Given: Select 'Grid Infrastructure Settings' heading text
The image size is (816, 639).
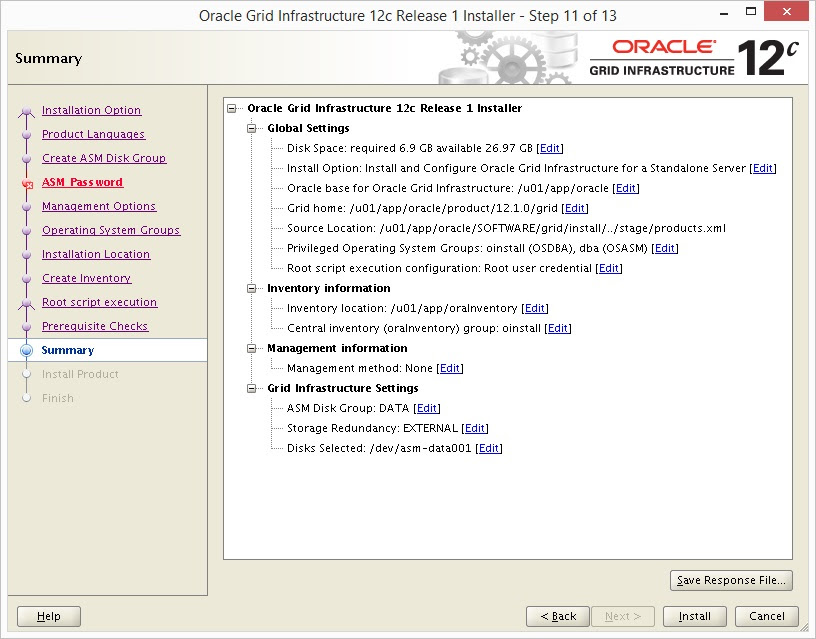Looking at the screenshot, I should [x=342, y=388].
